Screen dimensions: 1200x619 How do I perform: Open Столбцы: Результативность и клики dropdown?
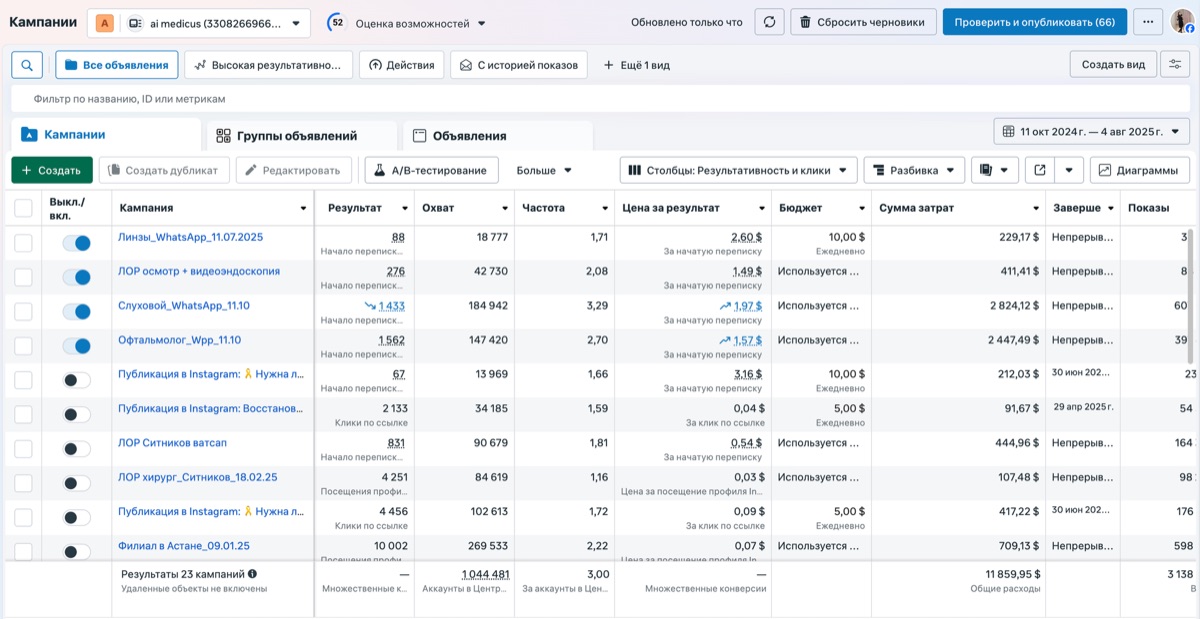[739, 170]
